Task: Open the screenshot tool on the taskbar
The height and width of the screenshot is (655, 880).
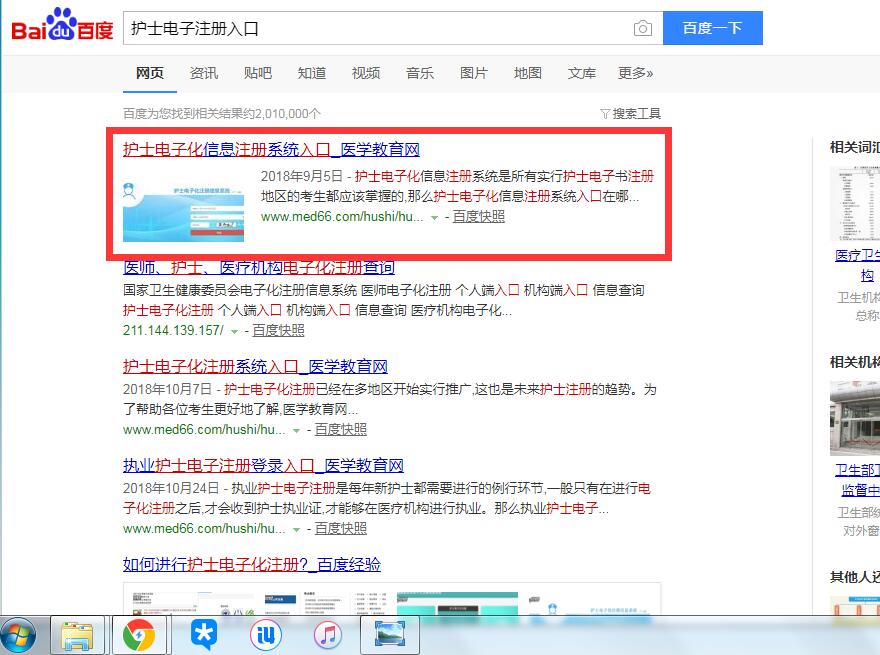Action: [389, 634]
